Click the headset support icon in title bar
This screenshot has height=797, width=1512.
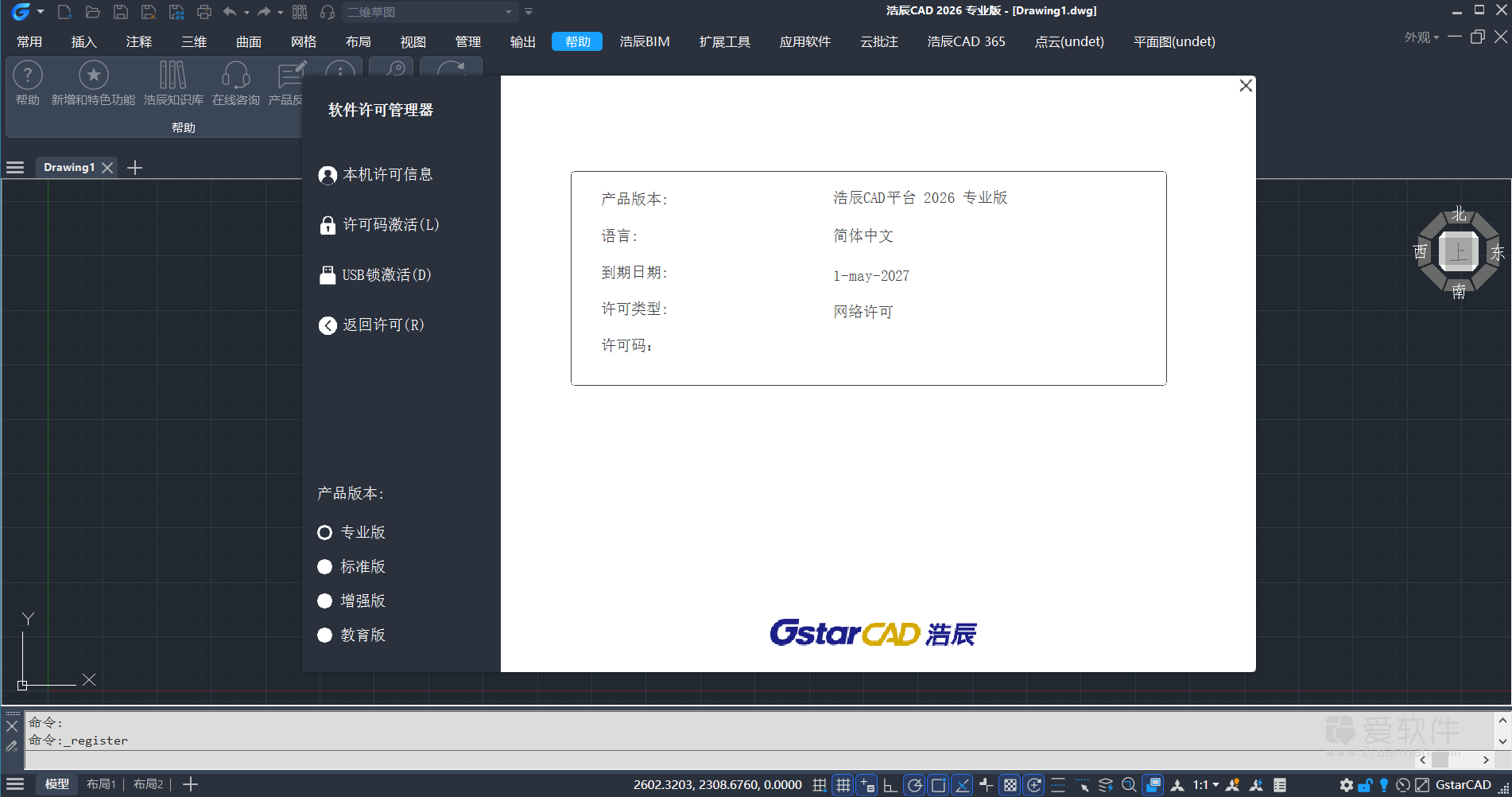click(x=328, y=12)
